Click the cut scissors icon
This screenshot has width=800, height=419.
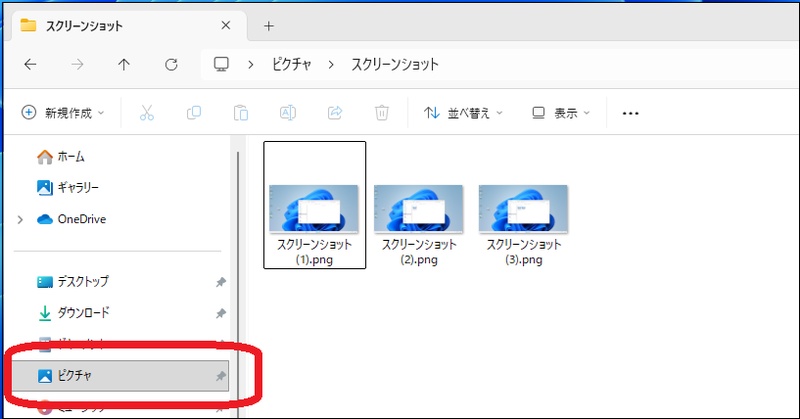[146, 113]
